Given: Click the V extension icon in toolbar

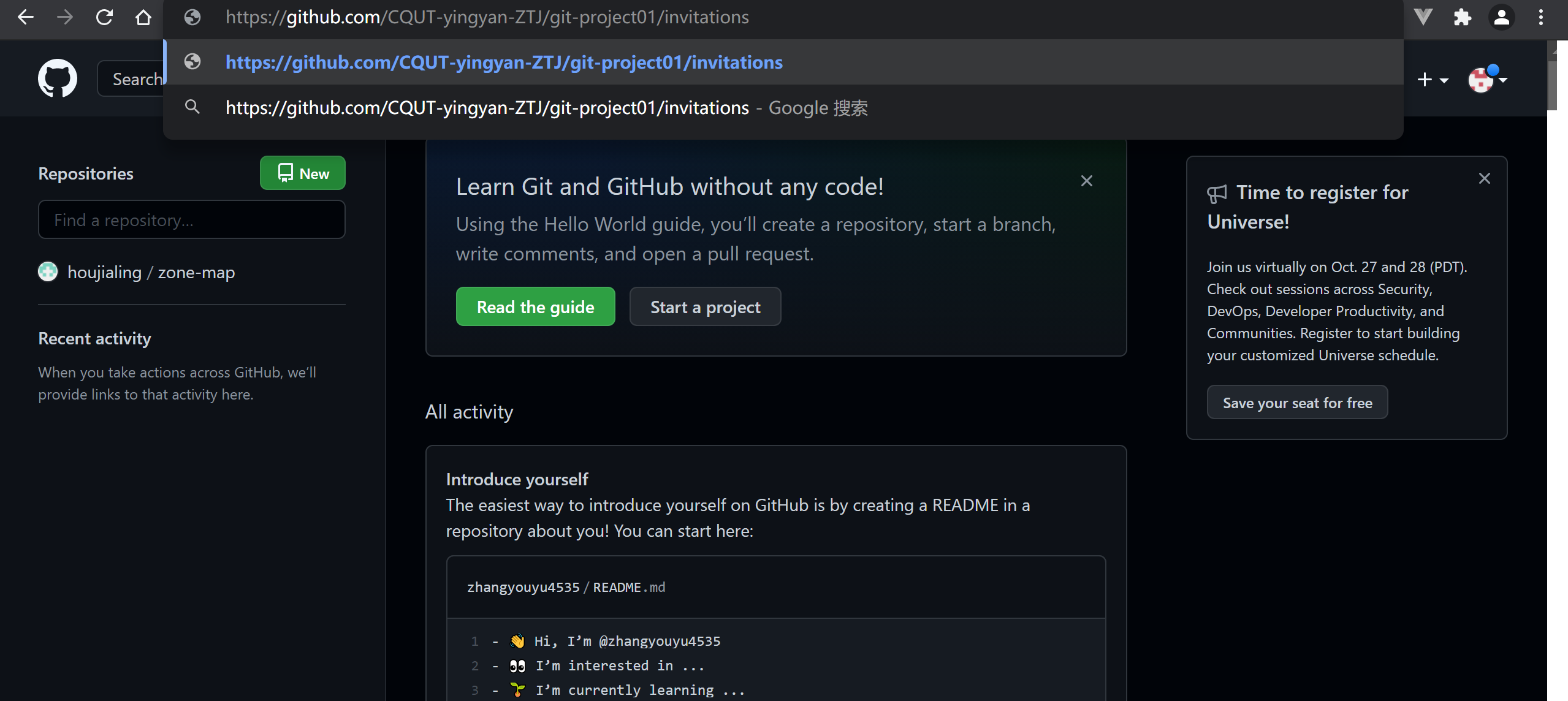Looking at the screenshot, I should click(x=1423, y=17).
